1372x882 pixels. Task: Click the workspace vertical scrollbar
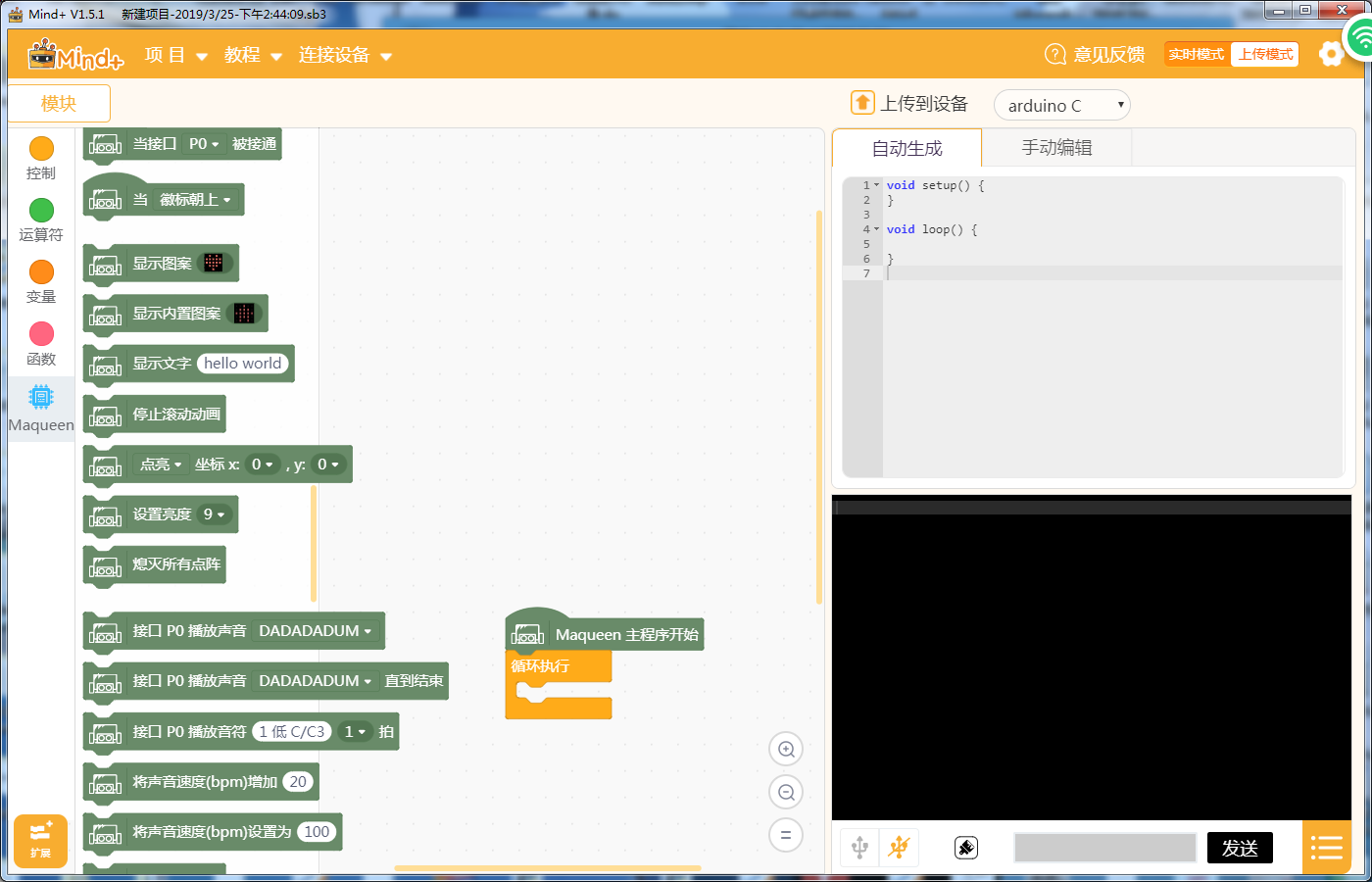pyautogui.click(x=818, y=408)
